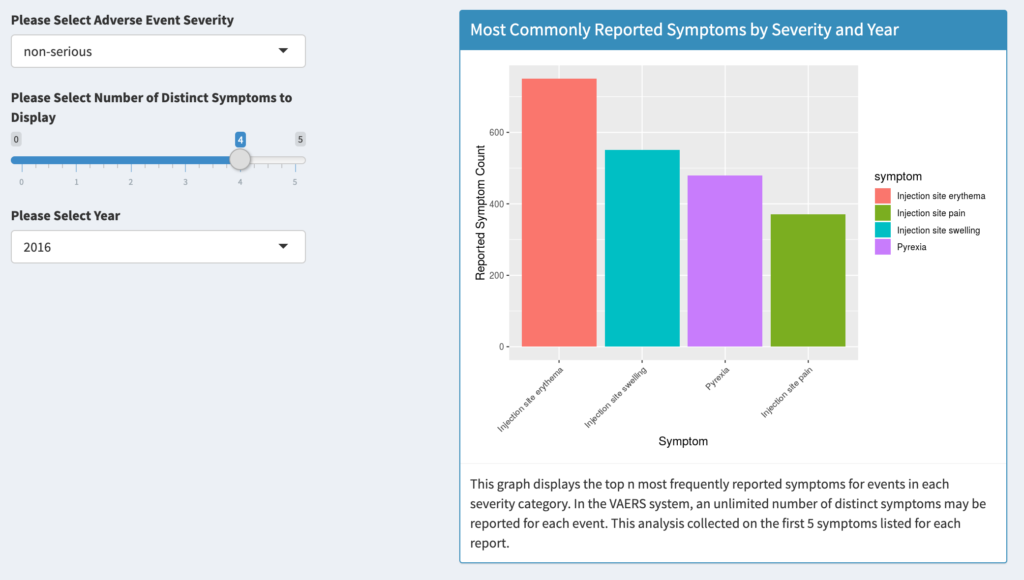
Task: Click the symptom count slider handle
Action: coord(240,160)
